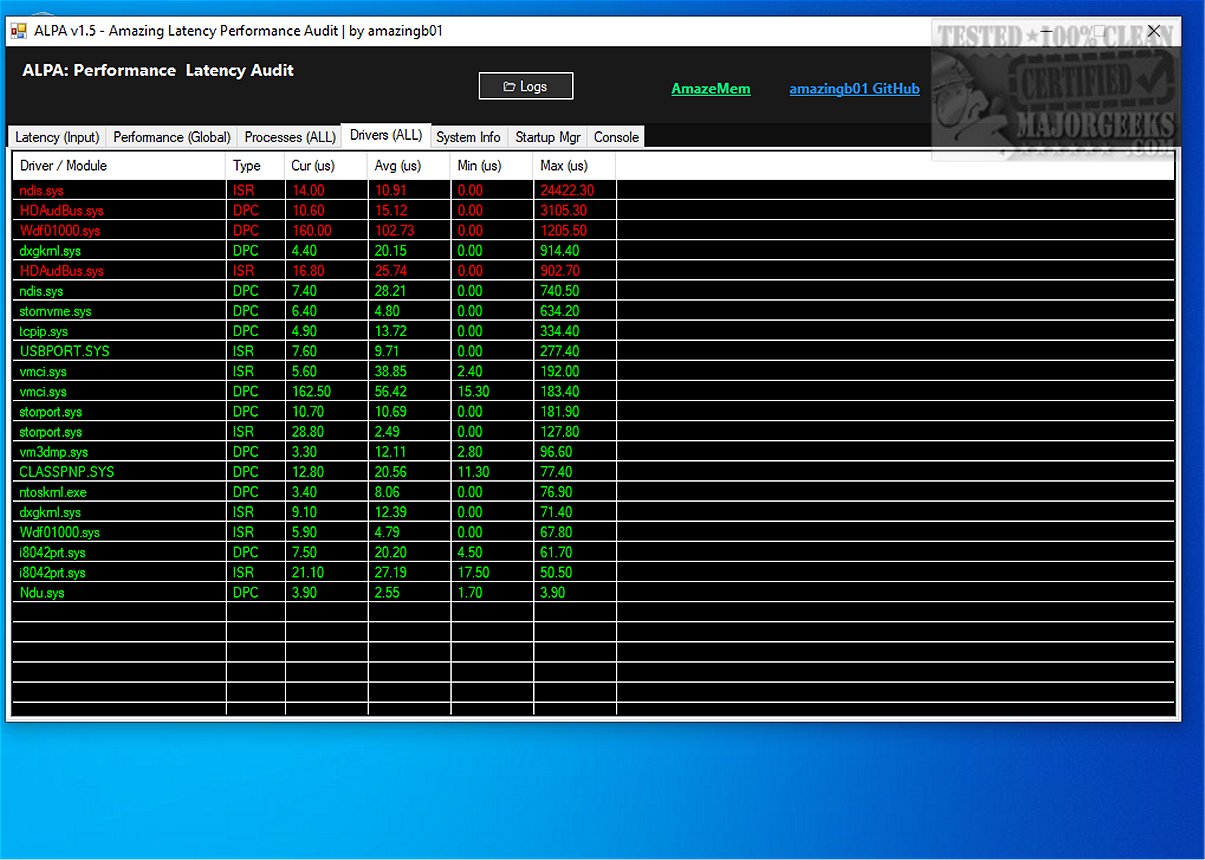Select the vm3dmp.sys driver row
The width and height of the screenshot is (1205, 860).
(x=593, y=452)
